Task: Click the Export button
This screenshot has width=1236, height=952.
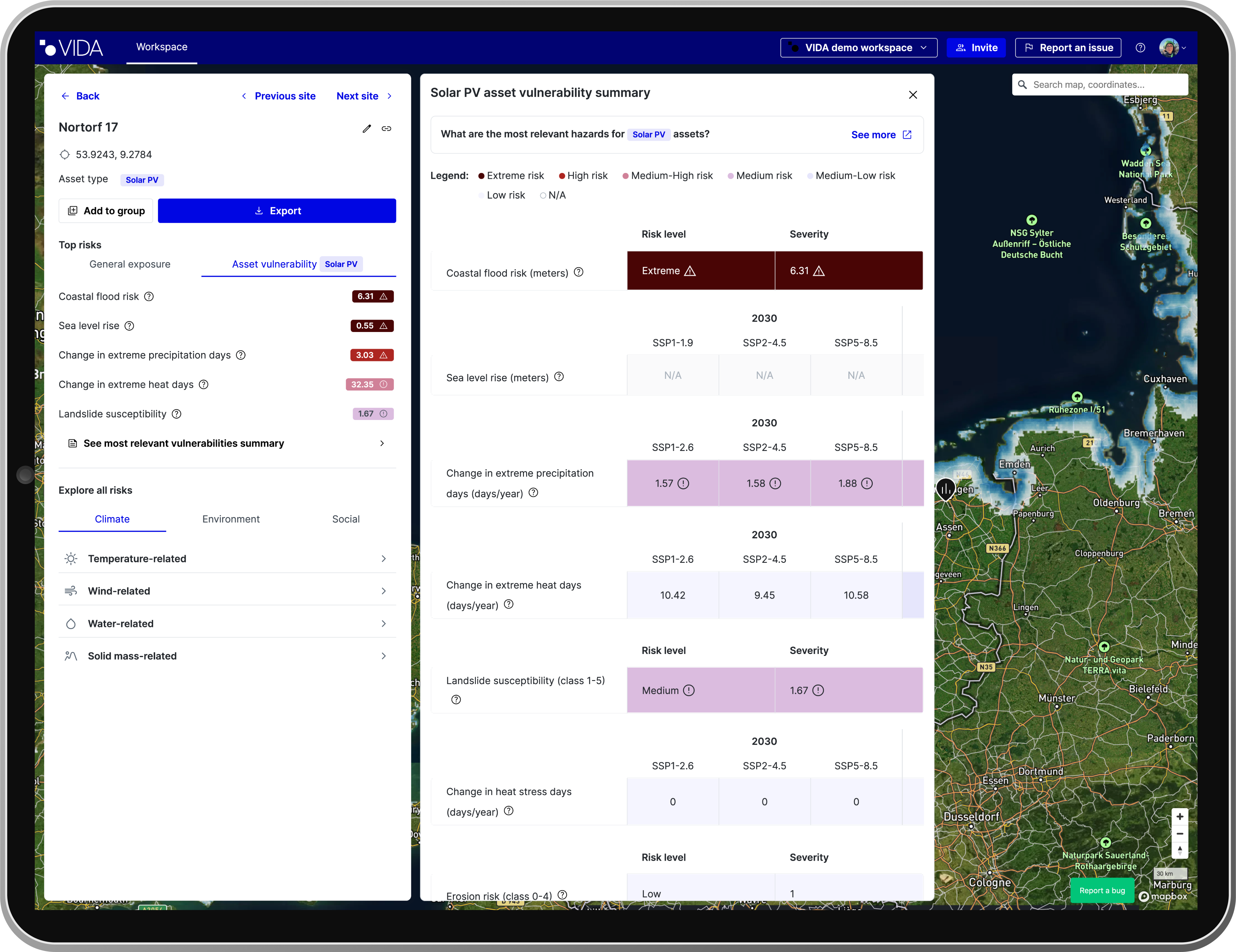Action: tap(277, 210)
